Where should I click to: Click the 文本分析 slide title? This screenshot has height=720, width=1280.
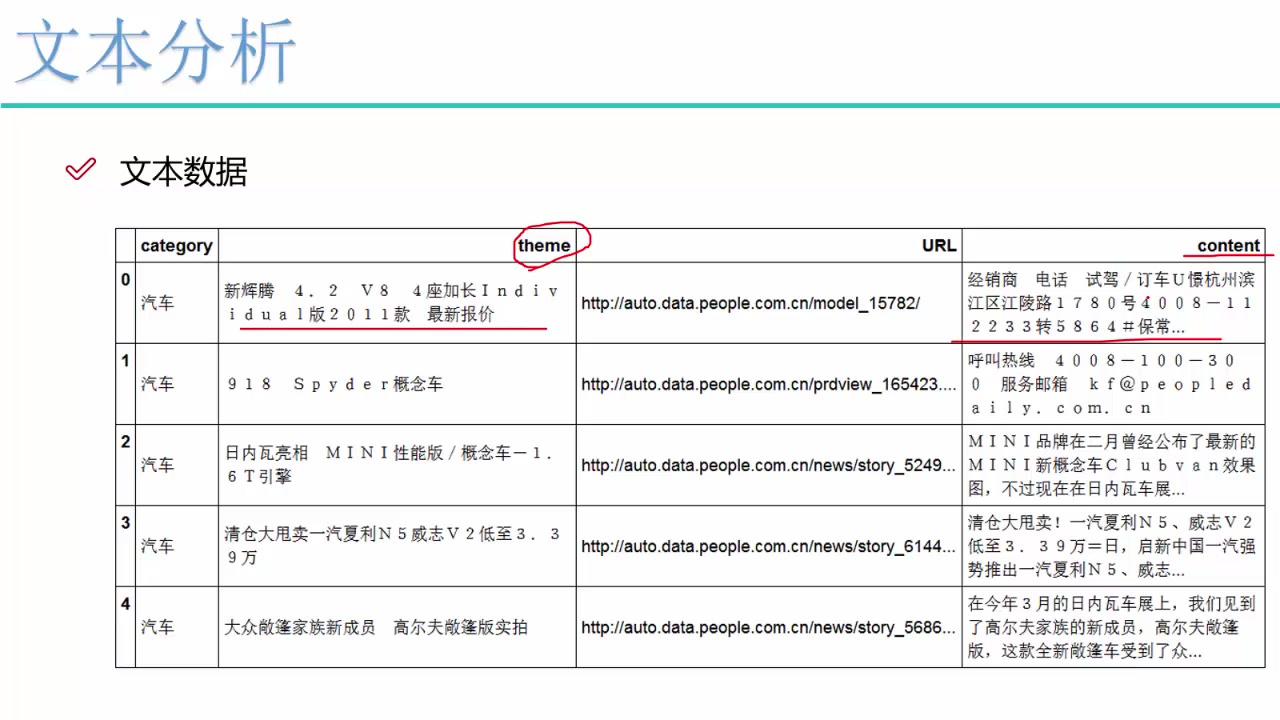155,50
